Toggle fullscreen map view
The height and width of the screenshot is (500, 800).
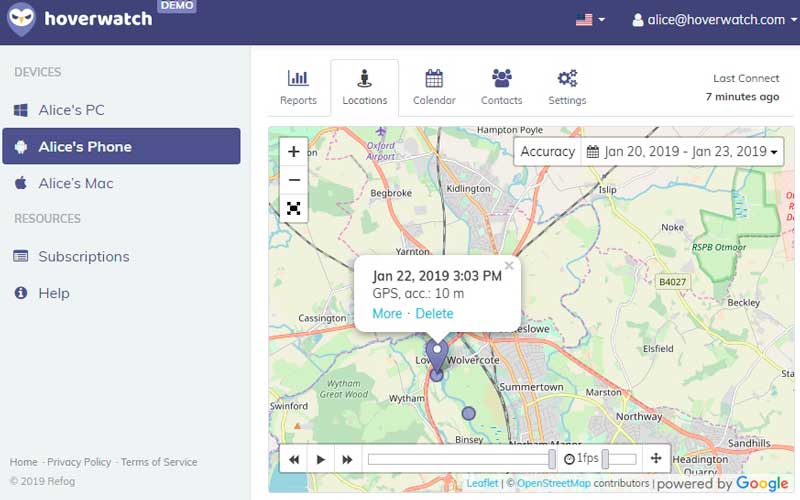[294, 208]
